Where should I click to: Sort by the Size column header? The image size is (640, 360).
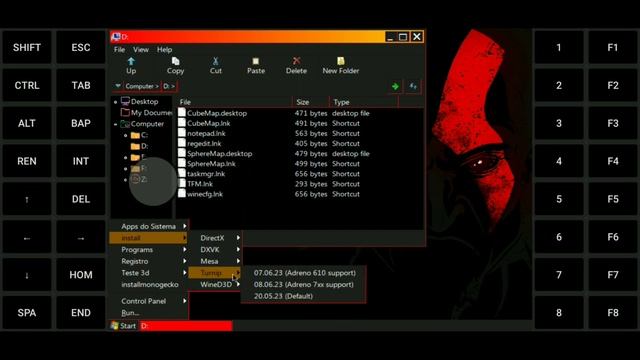(x=311, y=102)
